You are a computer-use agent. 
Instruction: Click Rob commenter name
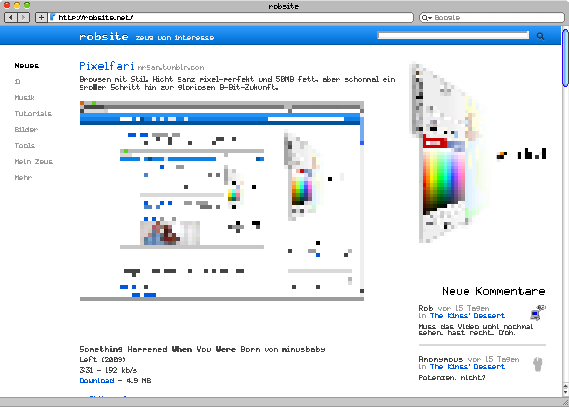click(426, 308)
